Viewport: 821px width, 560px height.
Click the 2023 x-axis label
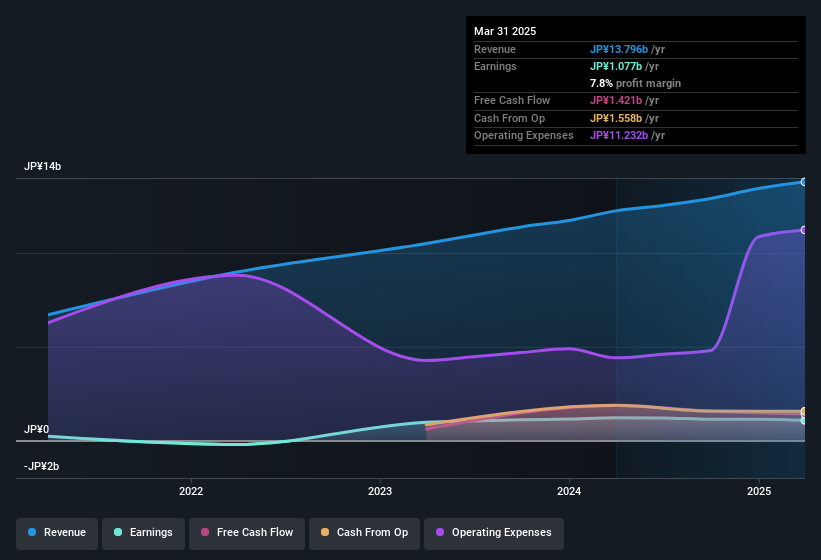380,491
